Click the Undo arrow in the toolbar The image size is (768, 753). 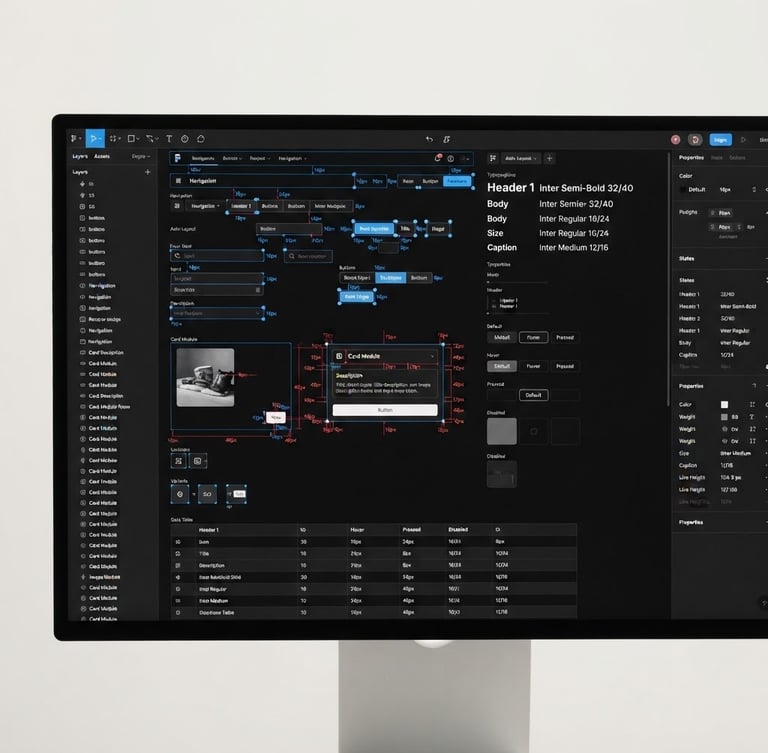[x=429, y=139]
